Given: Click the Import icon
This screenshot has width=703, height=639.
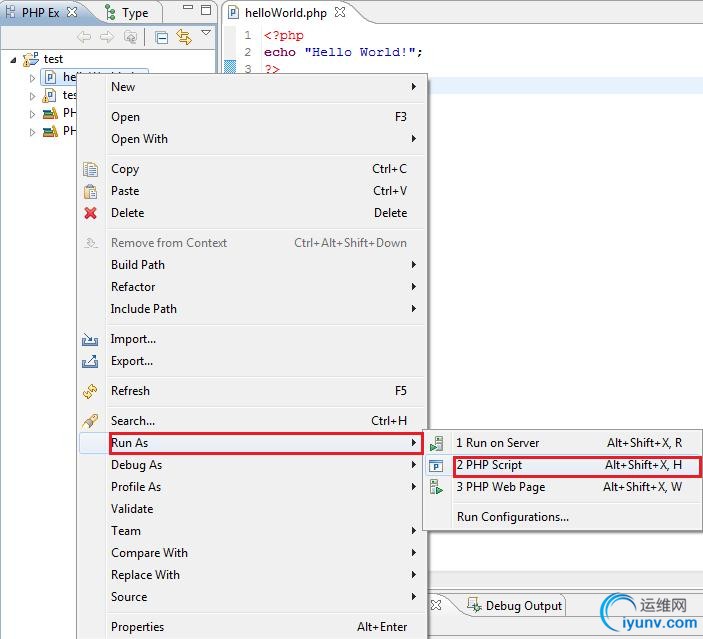Looking at the screenshot, I should tap(90, 339).
